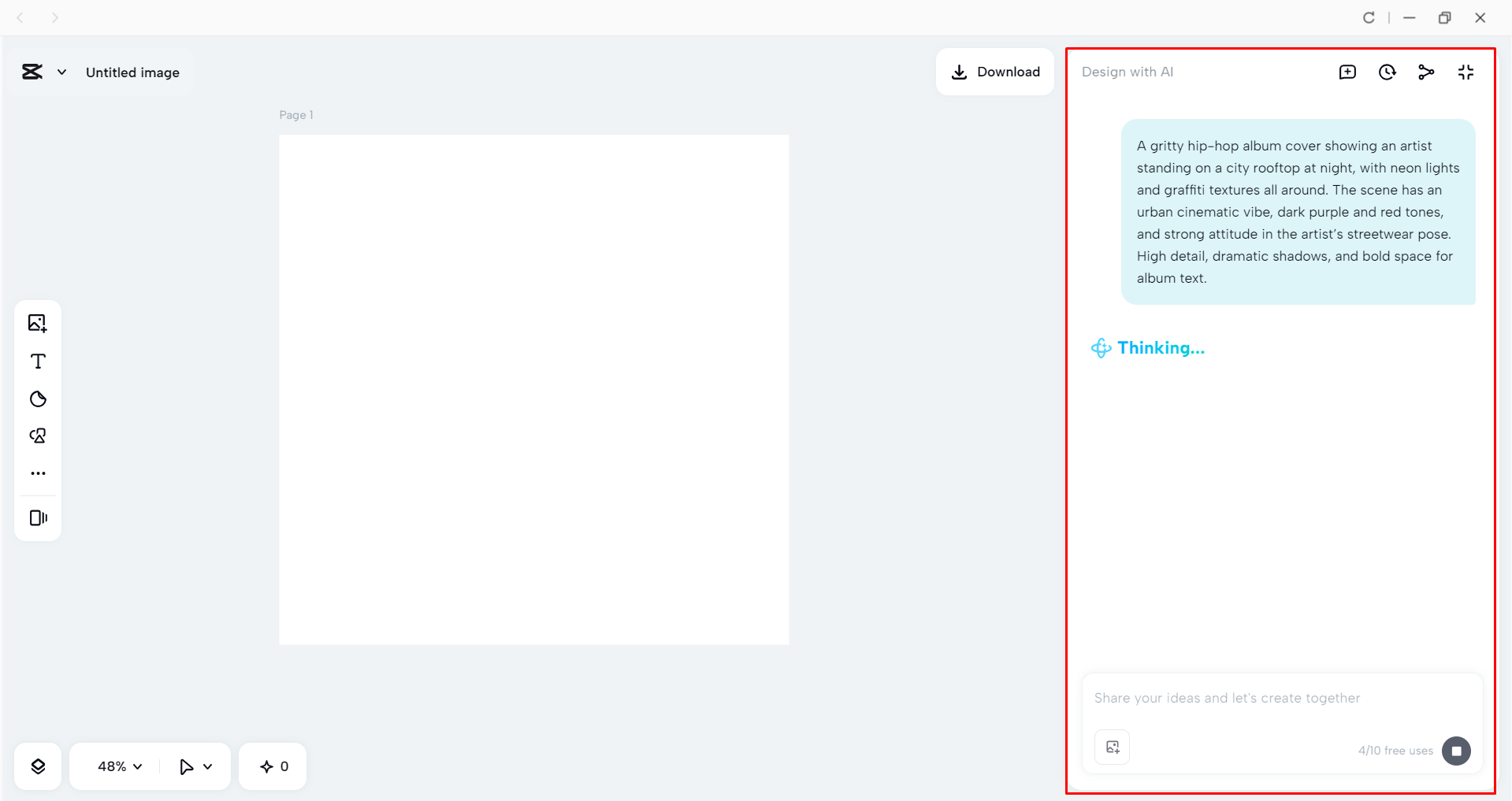Screen dimensions: 1512x801
Task: Close the application window
Action: pyautogui.click(x=1480, y=17)
